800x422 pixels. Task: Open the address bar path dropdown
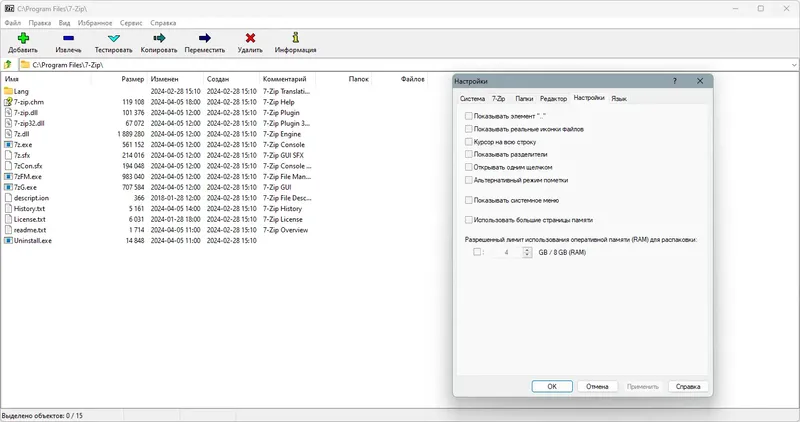(794, 65)
